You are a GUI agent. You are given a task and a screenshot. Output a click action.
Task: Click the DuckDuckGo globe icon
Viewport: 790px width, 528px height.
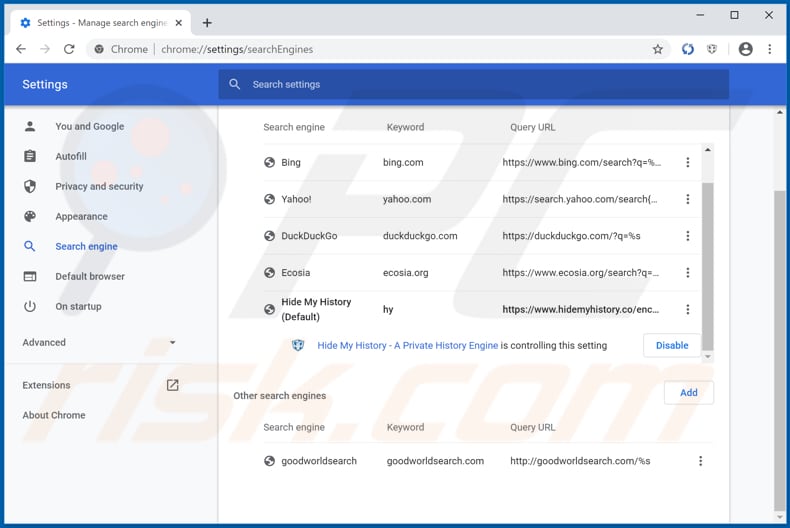coord(270,236)
